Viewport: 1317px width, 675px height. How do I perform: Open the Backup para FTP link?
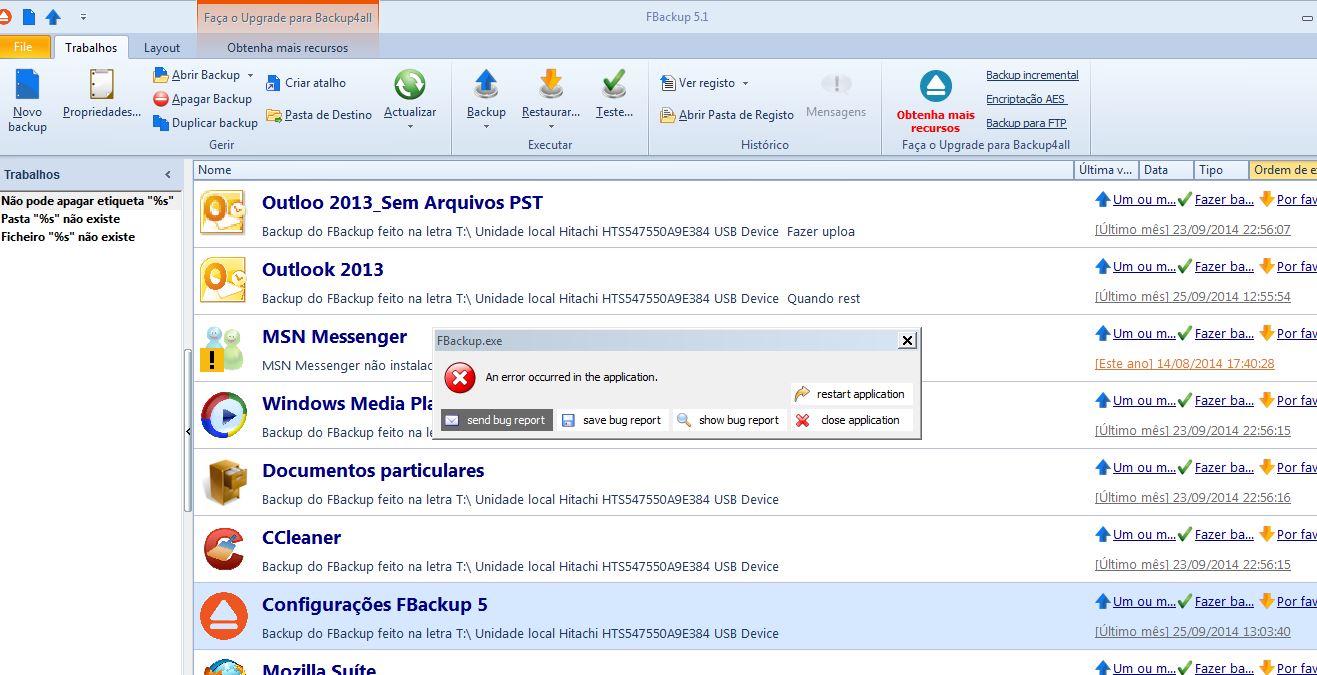(1026, 123)
